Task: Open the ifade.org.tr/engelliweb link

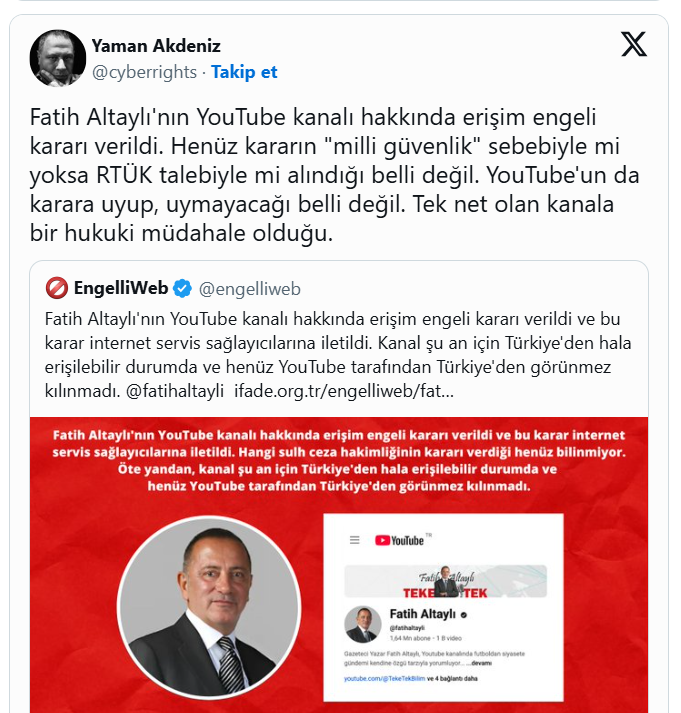Action: 344,391
